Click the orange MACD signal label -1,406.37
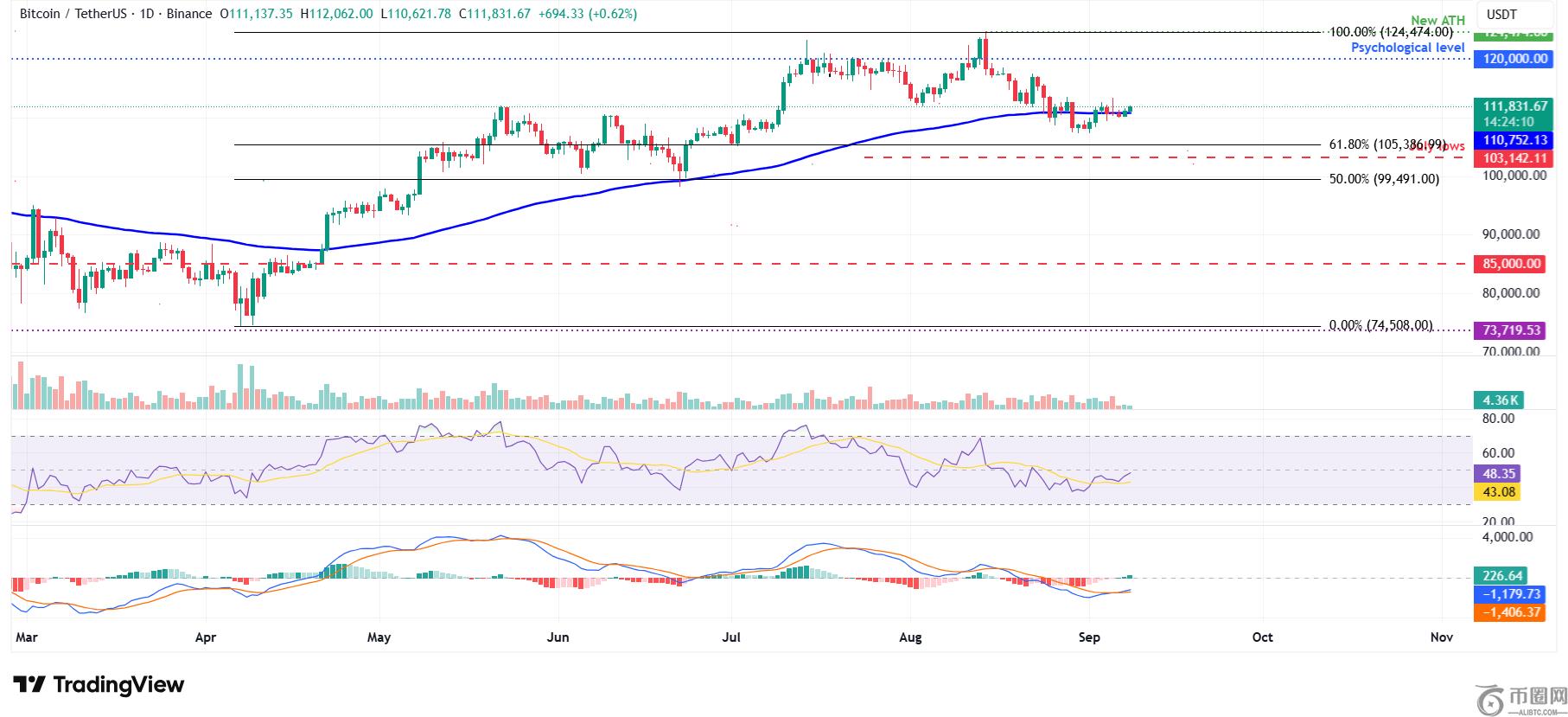Viewport: 1568px width, 717px height. coord(1511,612)
